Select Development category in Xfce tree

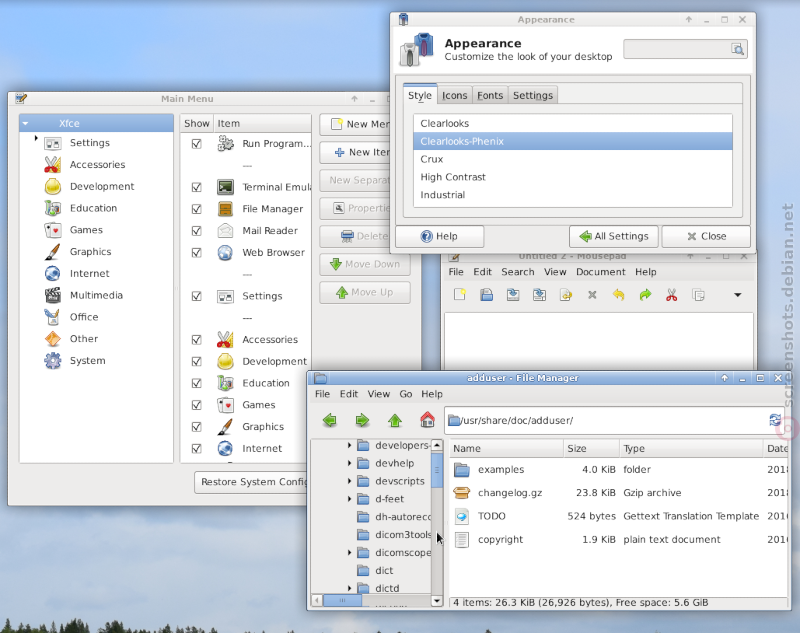coord(102,186)
